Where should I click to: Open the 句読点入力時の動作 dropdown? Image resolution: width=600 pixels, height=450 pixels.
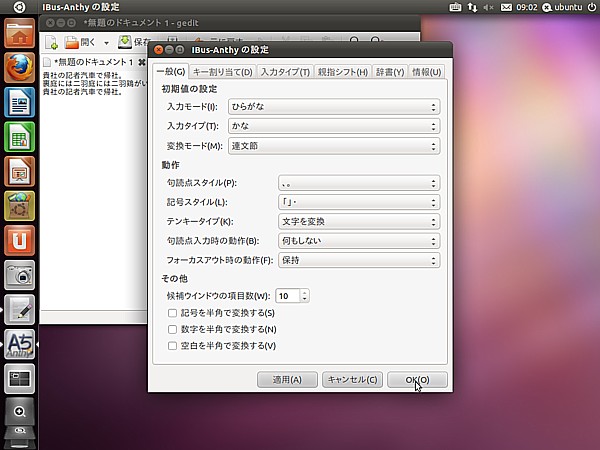359,241
